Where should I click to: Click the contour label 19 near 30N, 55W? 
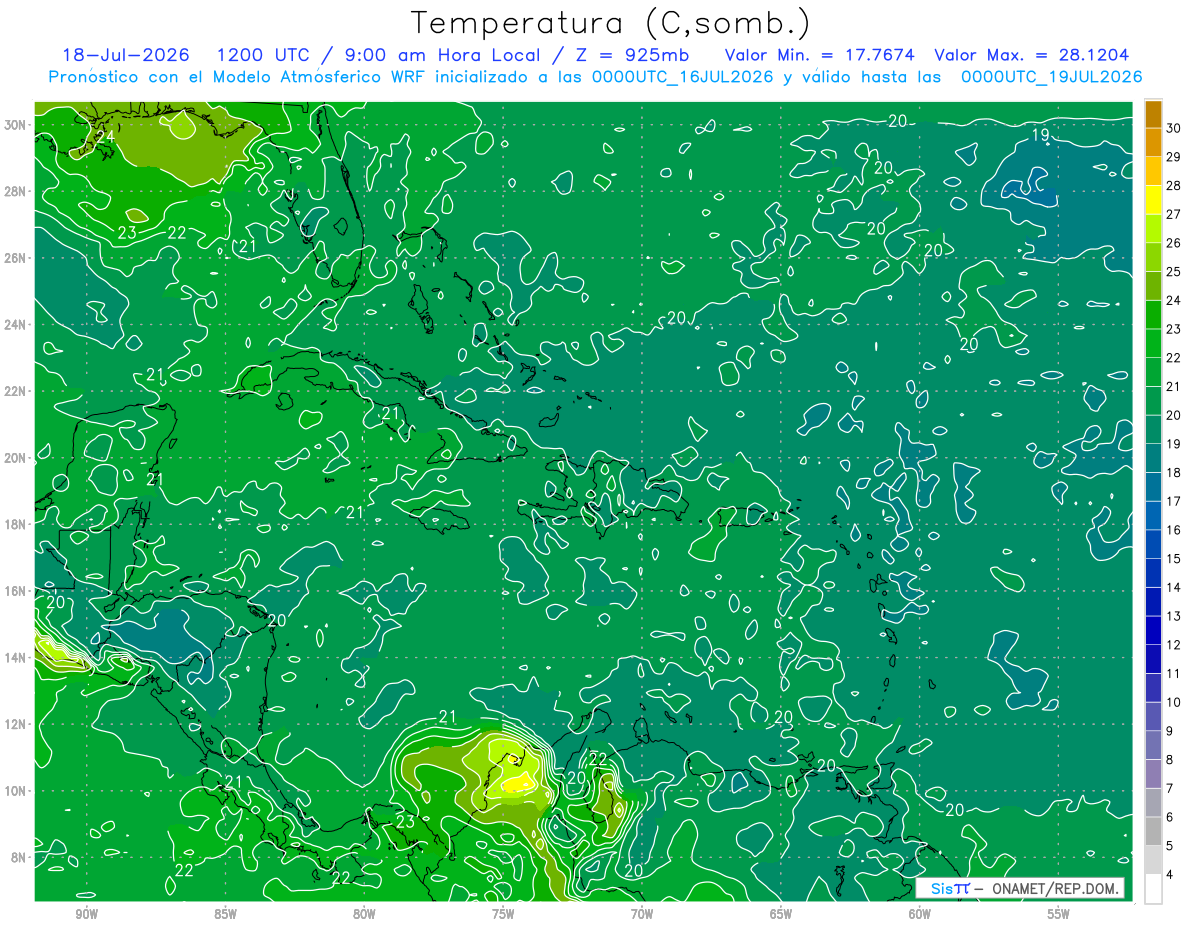pyautogui.click(x=1040, y=134)
